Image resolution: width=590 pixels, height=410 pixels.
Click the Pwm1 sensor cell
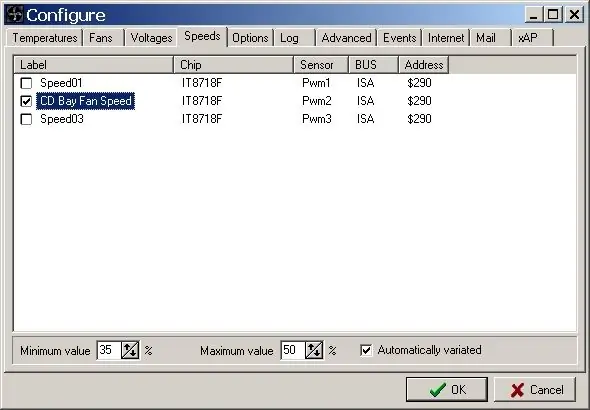click(316, 83)
